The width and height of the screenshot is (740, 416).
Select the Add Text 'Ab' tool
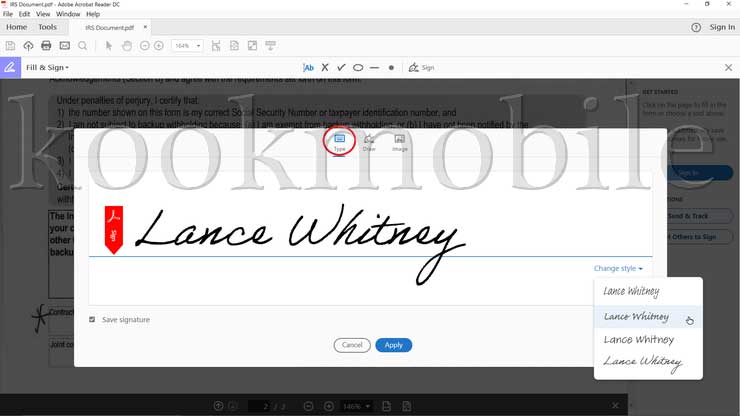pyautogui.click(x=308, y=68)
